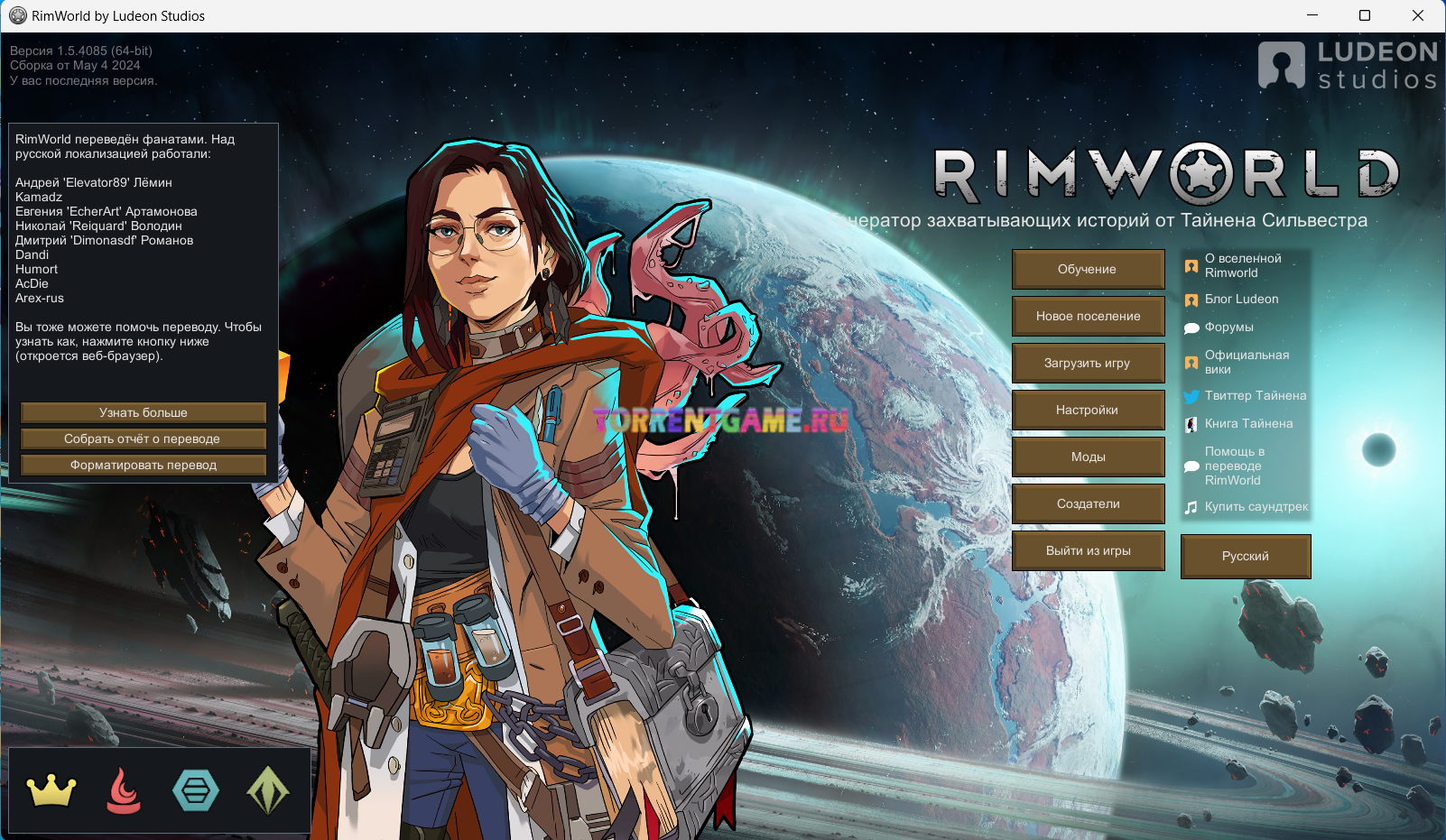Open Загрузить игру menu

[x=1088, y=364]
